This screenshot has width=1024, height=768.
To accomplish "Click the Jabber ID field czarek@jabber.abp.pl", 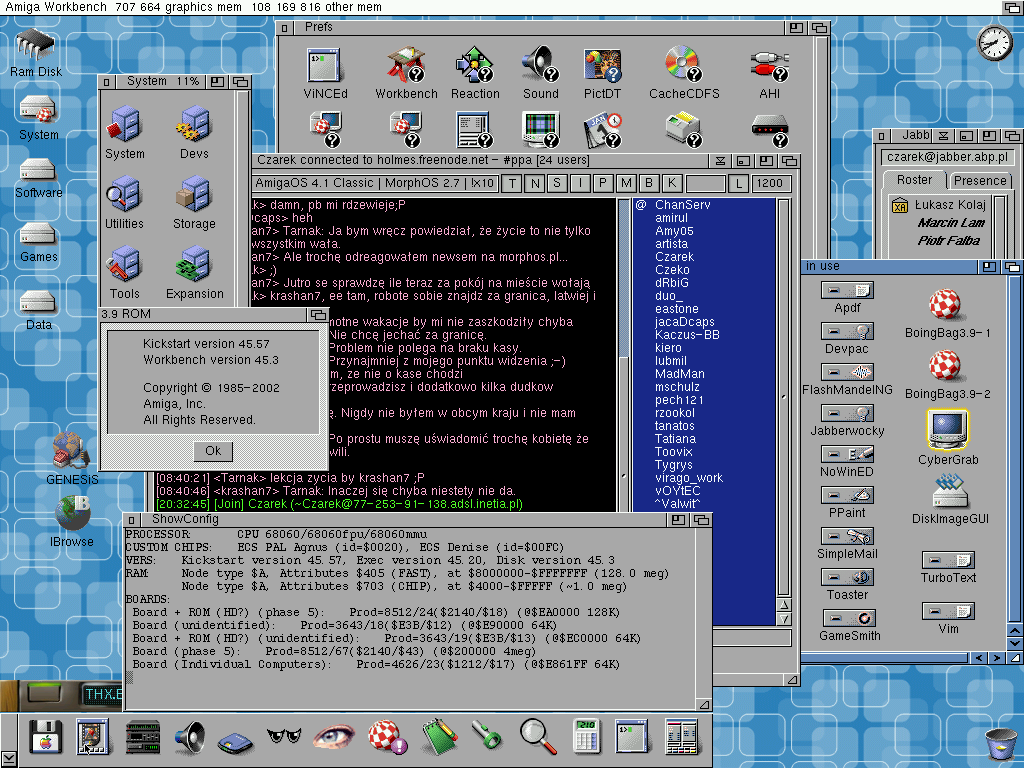I will (948, 157).
